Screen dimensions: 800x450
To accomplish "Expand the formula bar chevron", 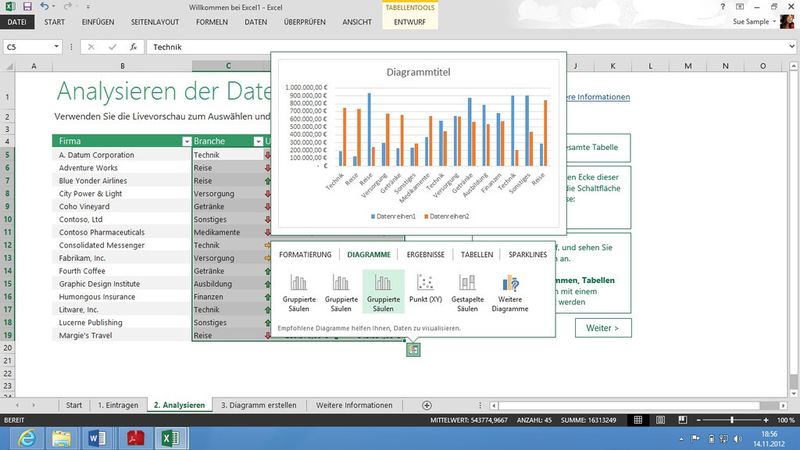I will (791, 46).
